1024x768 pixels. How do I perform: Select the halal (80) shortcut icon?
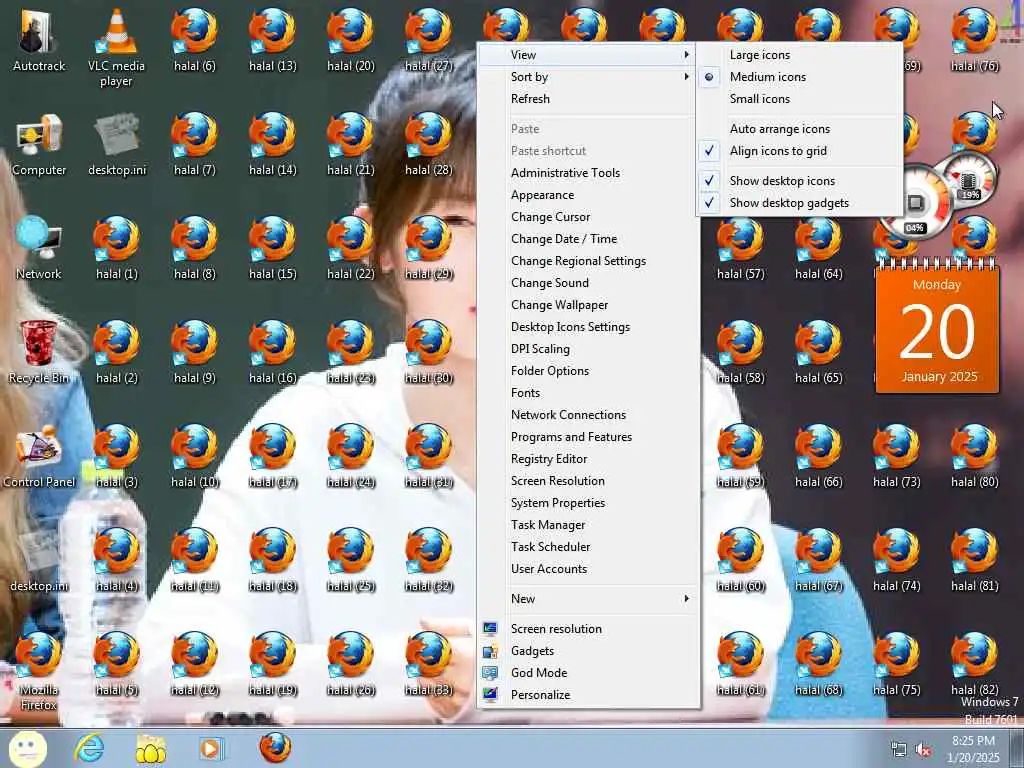974,456
